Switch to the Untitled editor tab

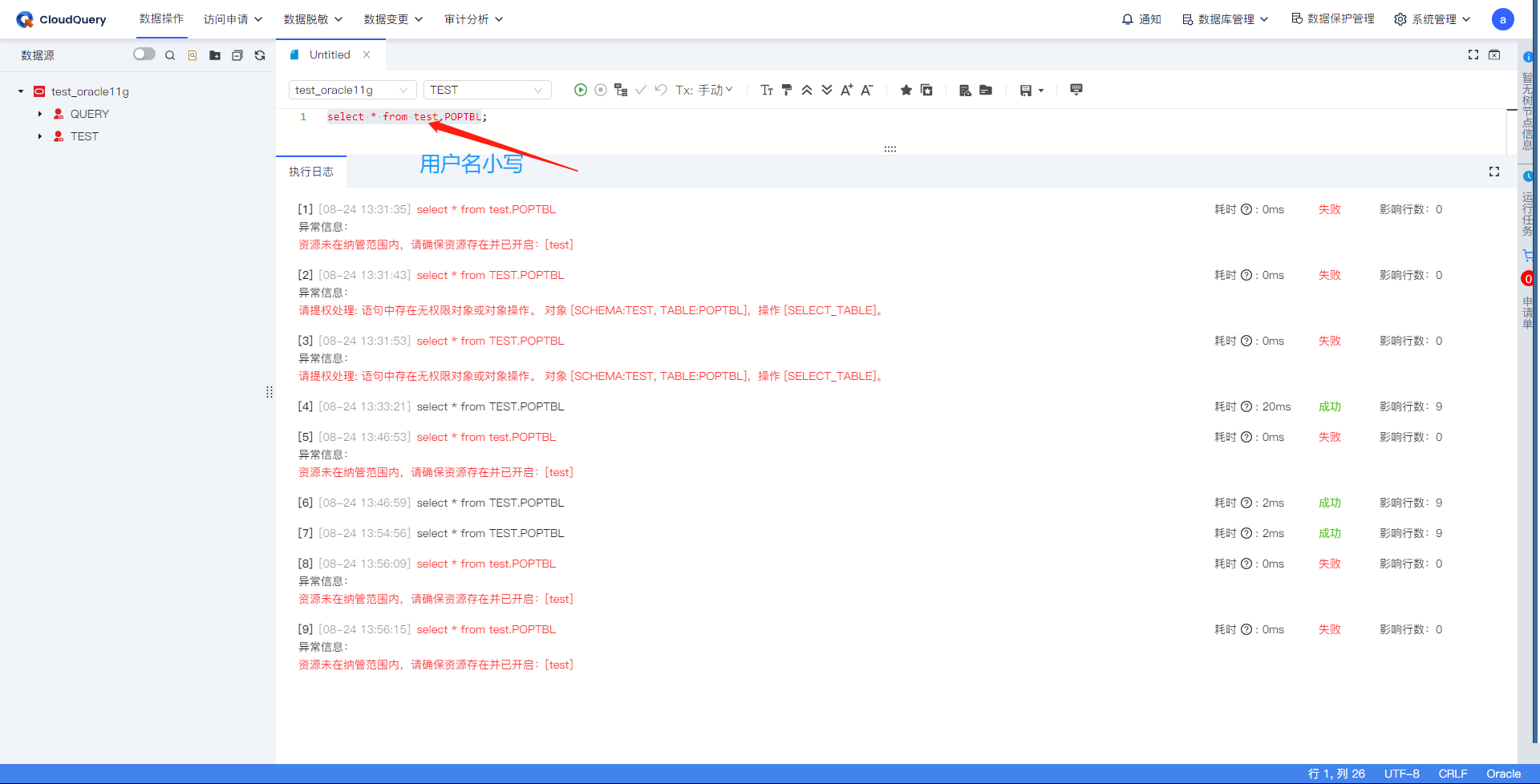330,55
